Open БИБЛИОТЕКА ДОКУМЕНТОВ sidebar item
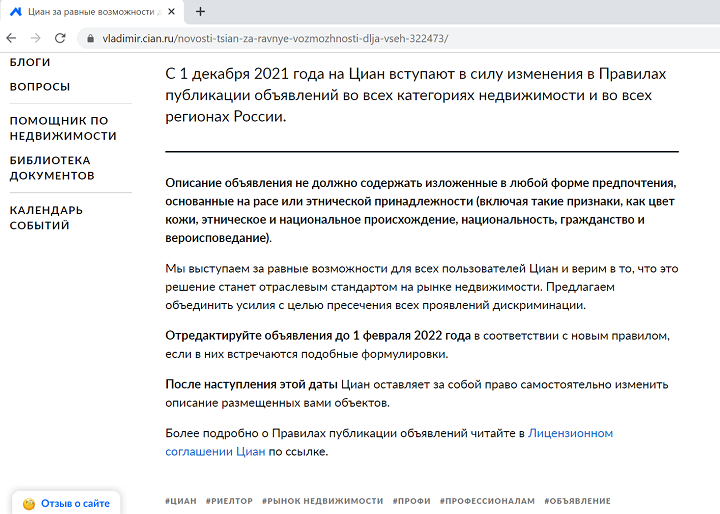 (52, 168)
